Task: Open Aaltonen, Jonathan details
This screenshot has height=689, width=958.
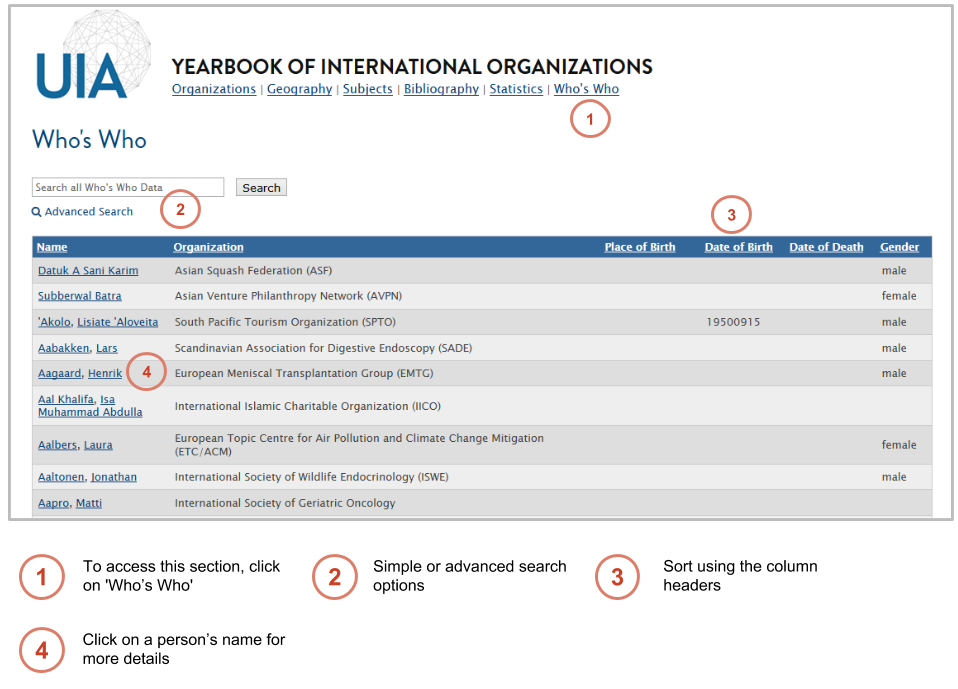Action: tap(87, 477)
